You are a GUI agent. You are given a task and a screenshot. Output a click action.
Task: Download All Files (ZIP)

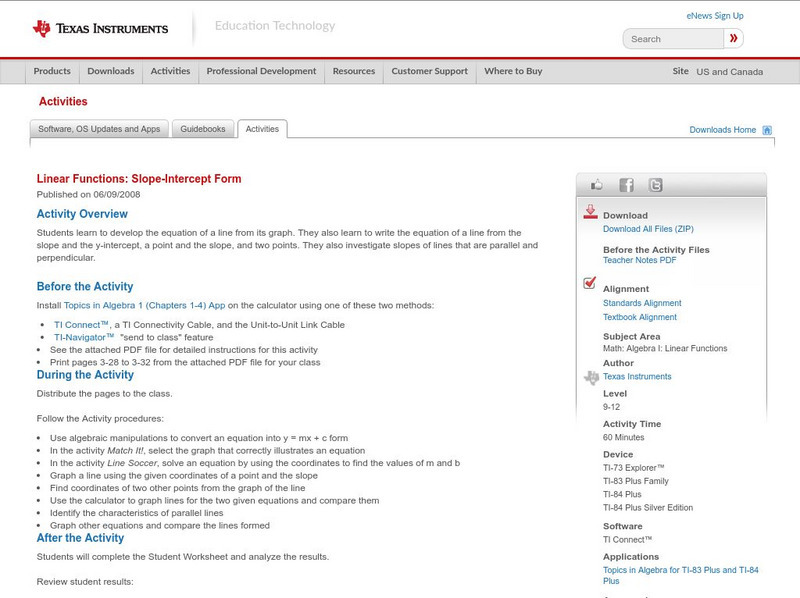coord(648,229)
